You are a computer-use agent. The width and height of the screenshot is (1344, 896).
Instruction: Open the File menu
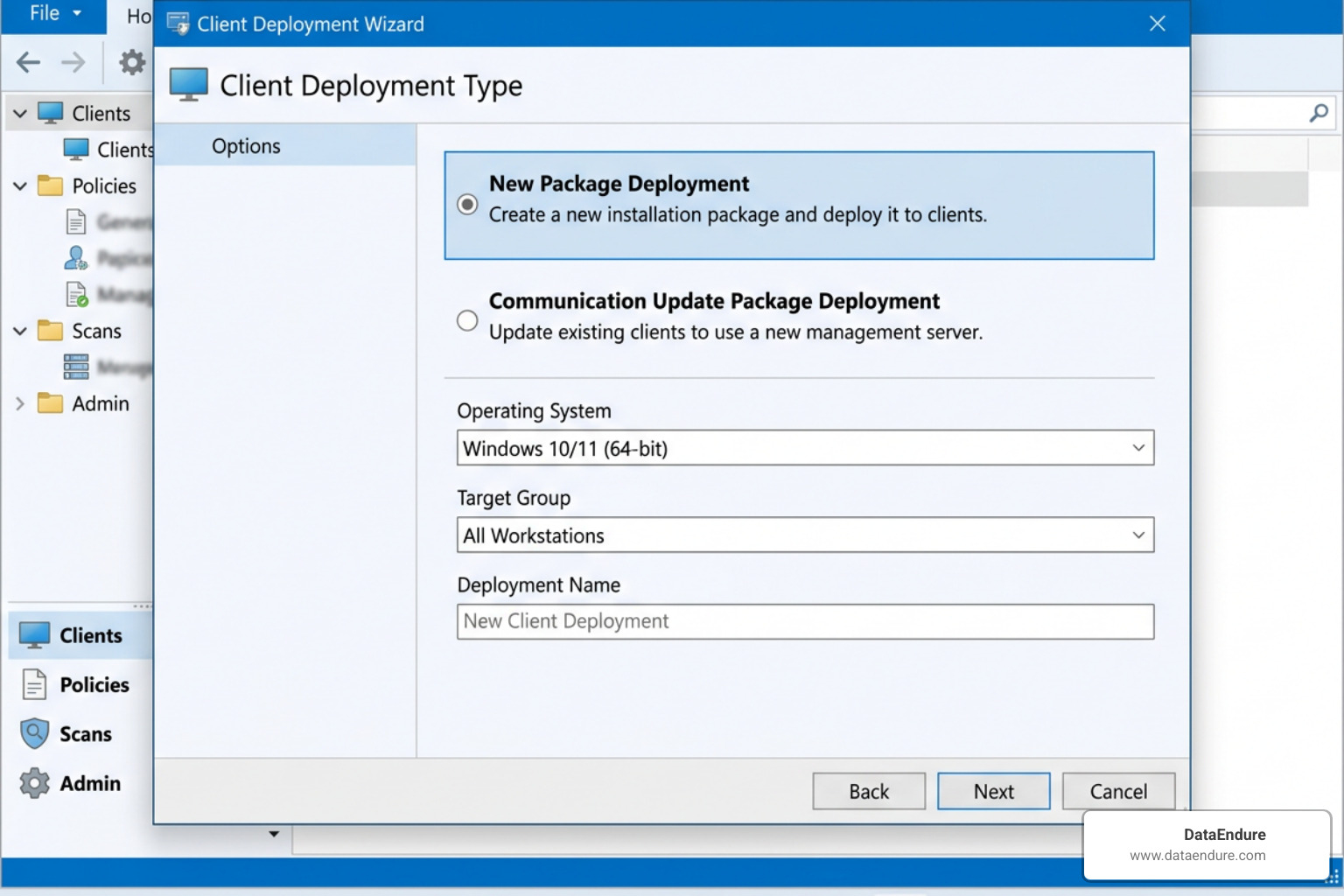54,14
